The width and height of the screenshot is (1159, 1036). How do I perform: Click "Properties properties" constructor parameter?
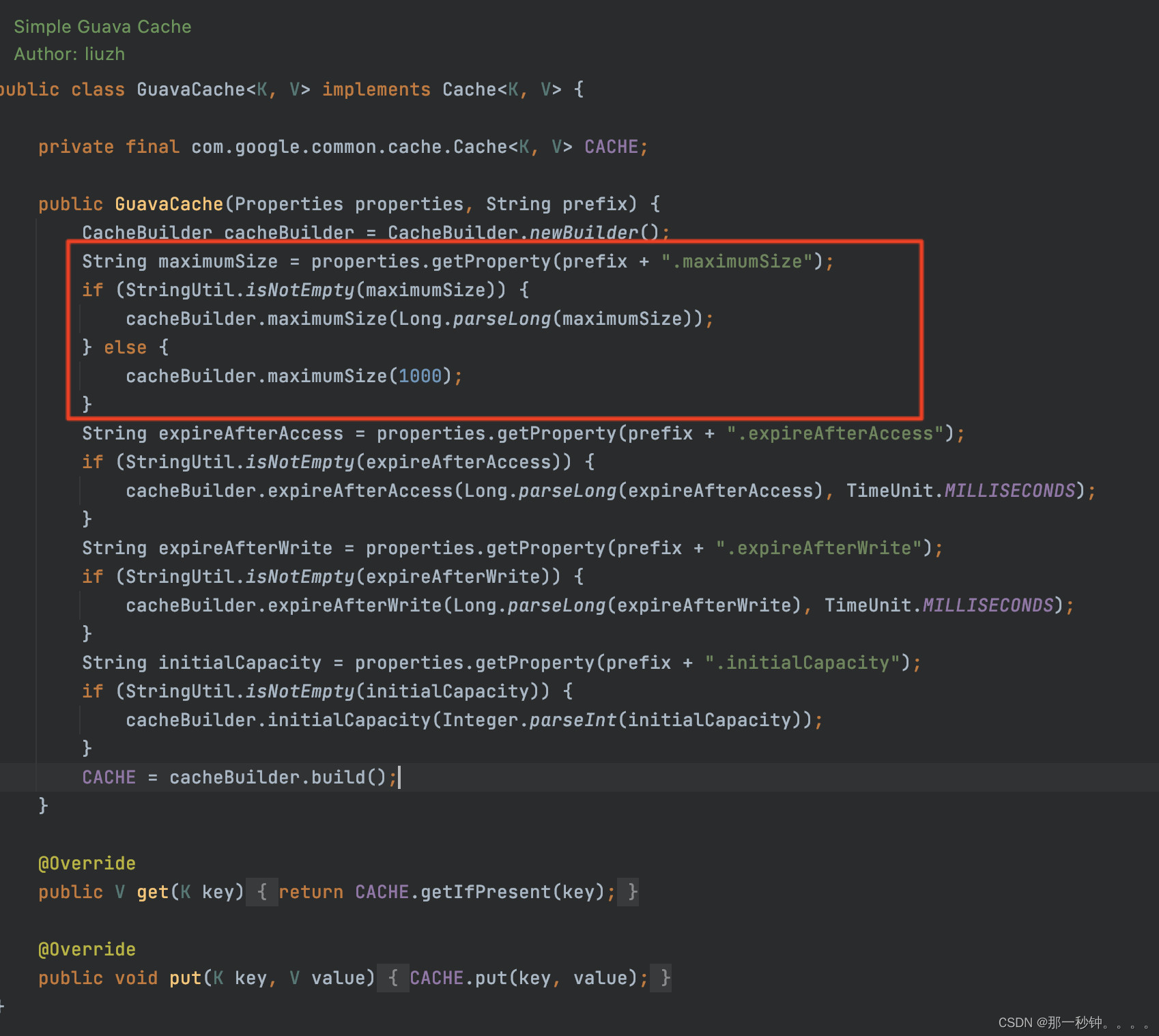click(349, 204)
